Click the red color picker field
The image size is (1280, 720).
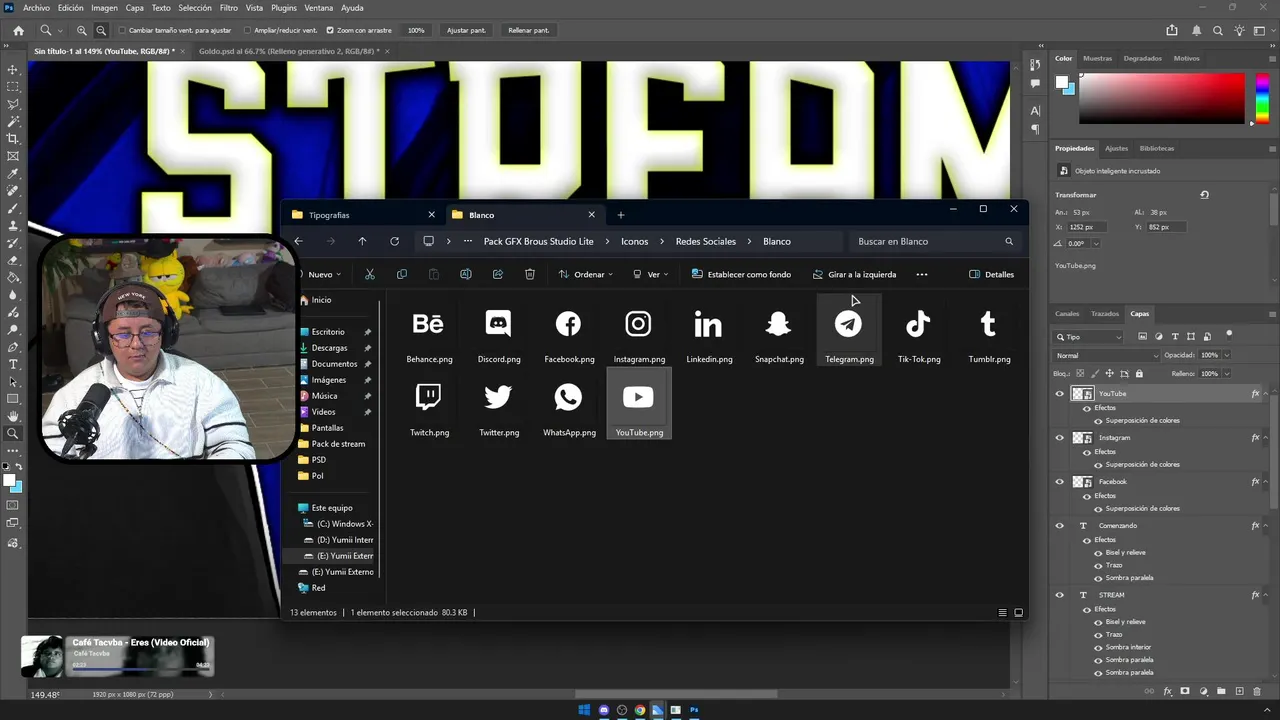pos(1160,98)
